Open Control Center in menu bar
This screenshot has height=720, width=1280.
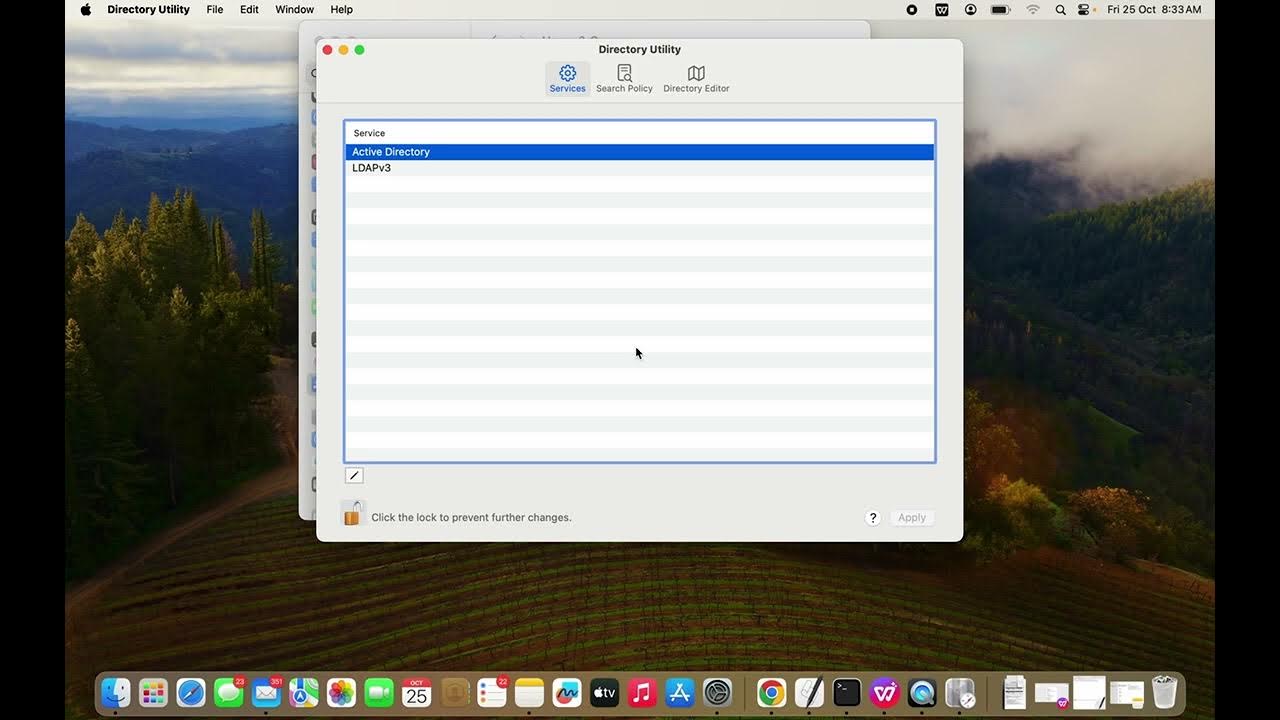pyautogui.click(x=1084, y=9)
